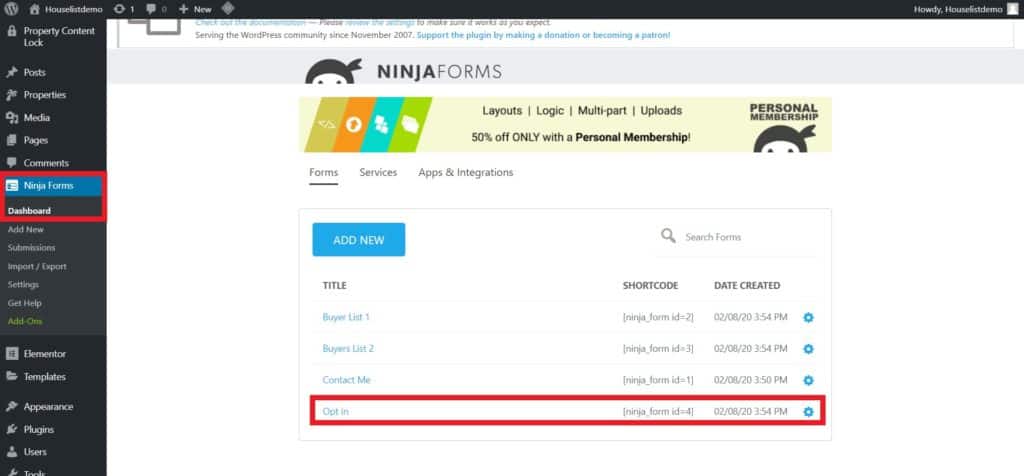Click the Users sidebar icon
1024x476 pixels.
(12, 452)
